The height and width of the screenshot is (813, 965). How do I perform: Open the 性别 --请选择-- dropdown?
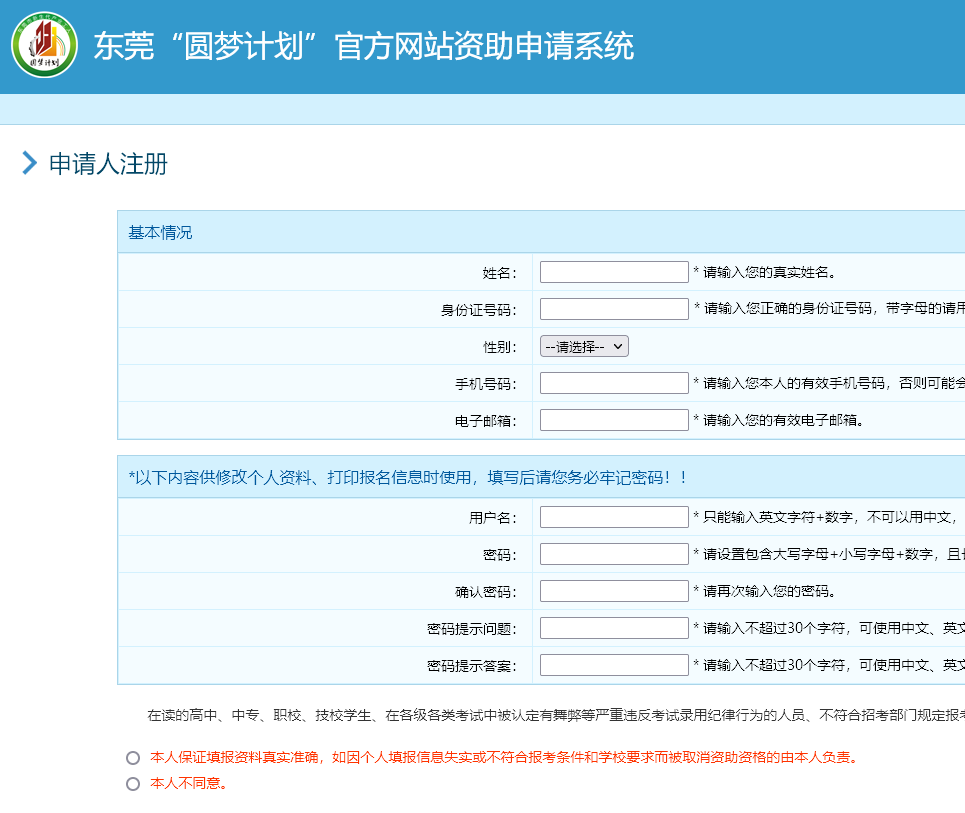[x=584, y=346]
